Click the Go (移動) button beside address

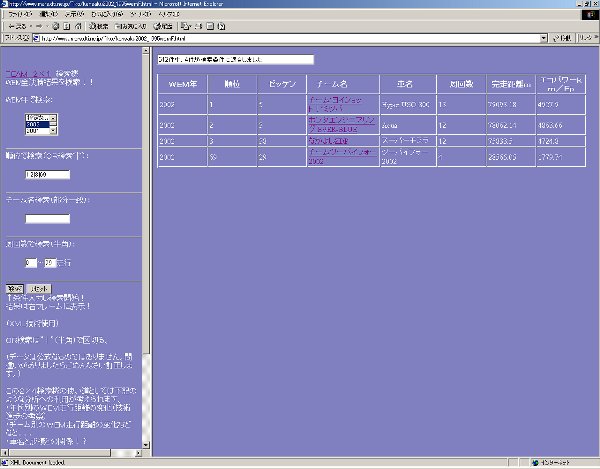[562, 38]
